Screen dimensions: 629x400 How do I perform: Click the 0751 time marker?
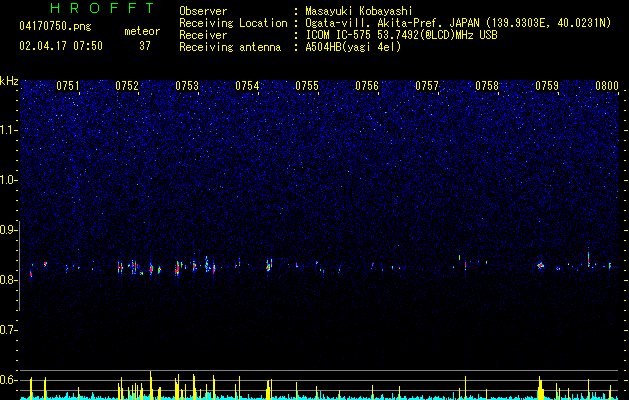pos(68,86)
